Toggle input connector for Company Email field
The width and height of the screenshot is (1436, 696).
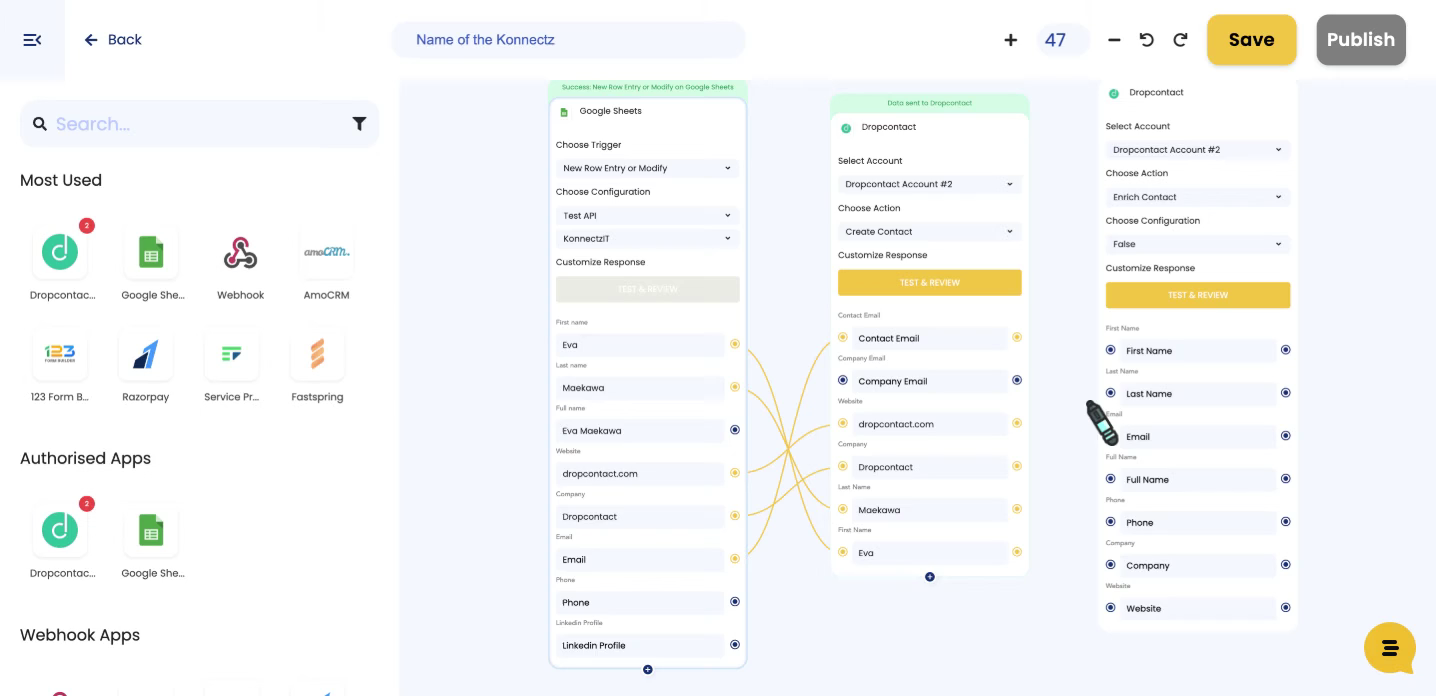pyautogui.click(x=843, y=380)
